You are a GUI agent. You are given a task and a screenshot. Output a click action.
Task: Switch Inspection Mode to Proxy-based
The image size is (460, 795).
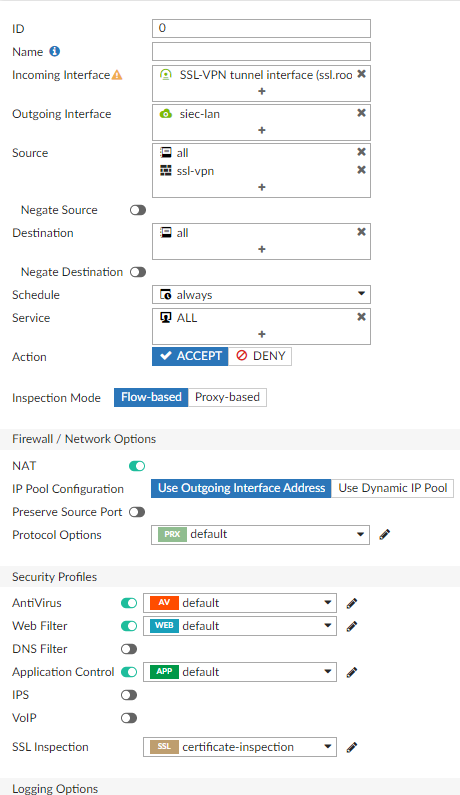(x=227, y=397)
